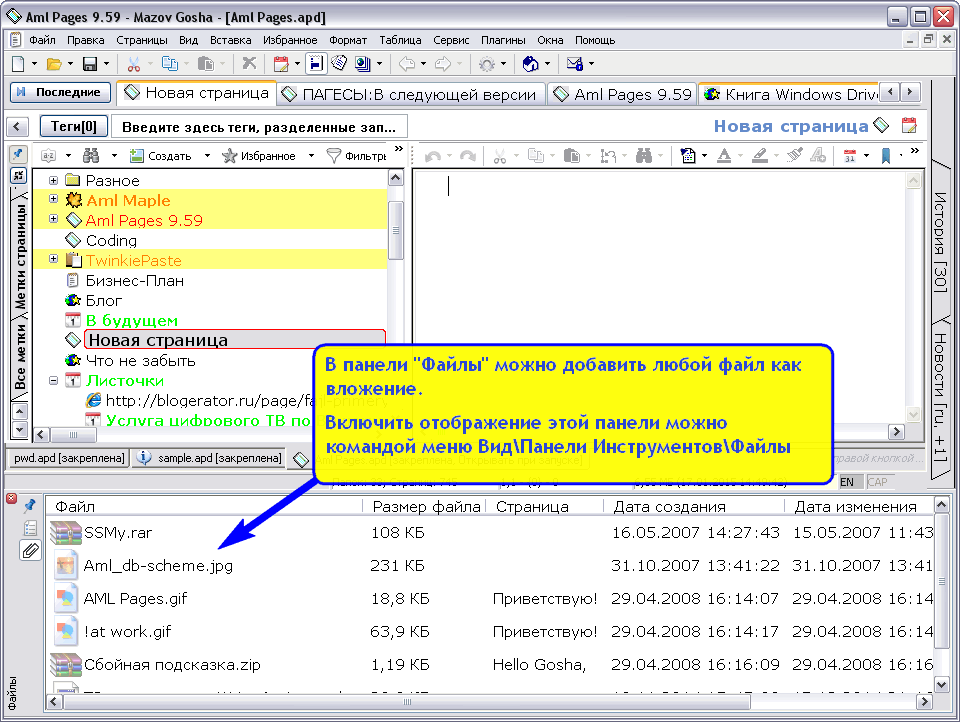Click the forward navigation arrow icon
Image resolution: width=960 pixels, height=722 pixels.
(x=443, y=64)
